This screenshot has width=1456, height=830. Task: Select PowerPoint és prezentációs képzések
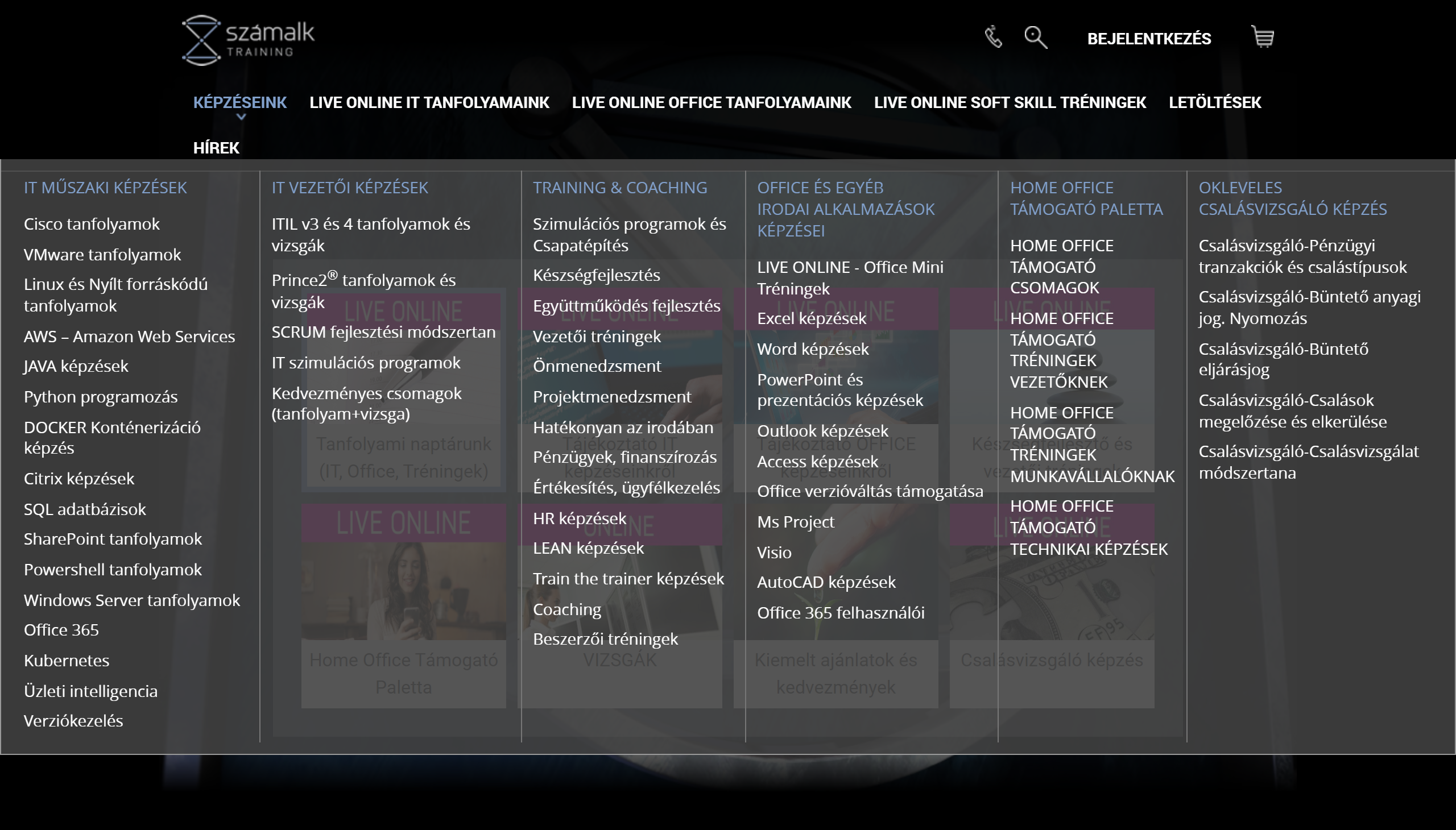click(x=840, y=390)
